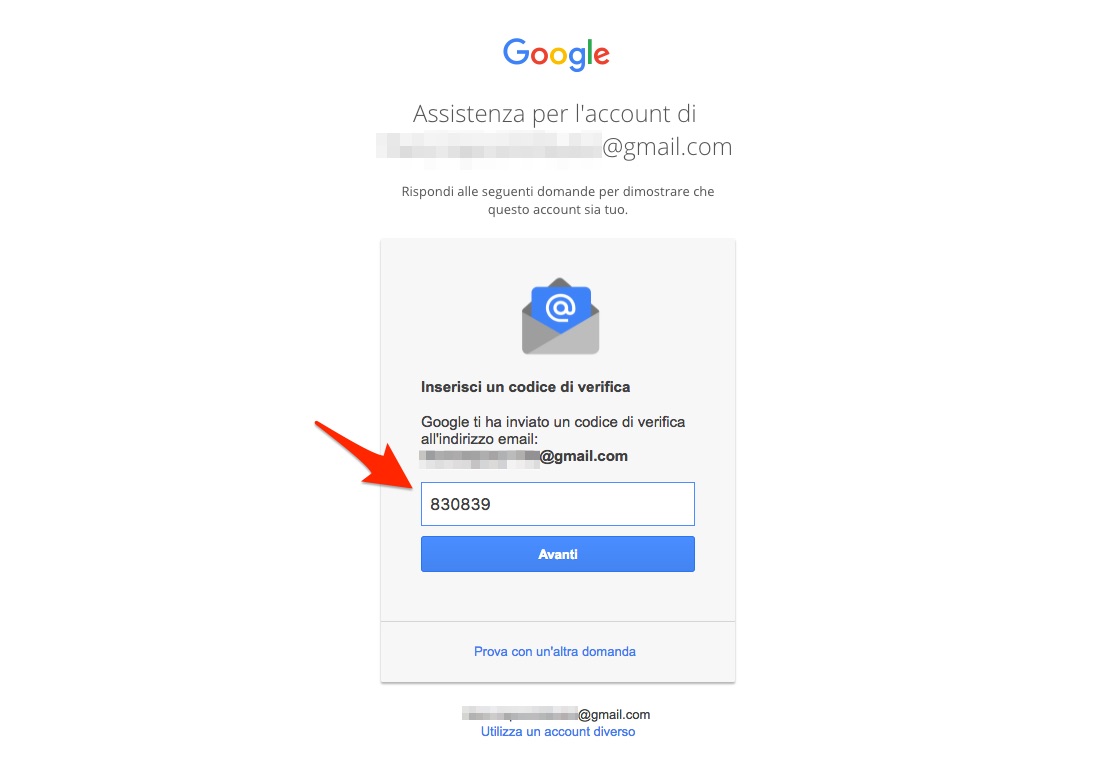The image size is (1114, 776).
Task: Click the pixelated account name in heading
Action: (490, 147)
